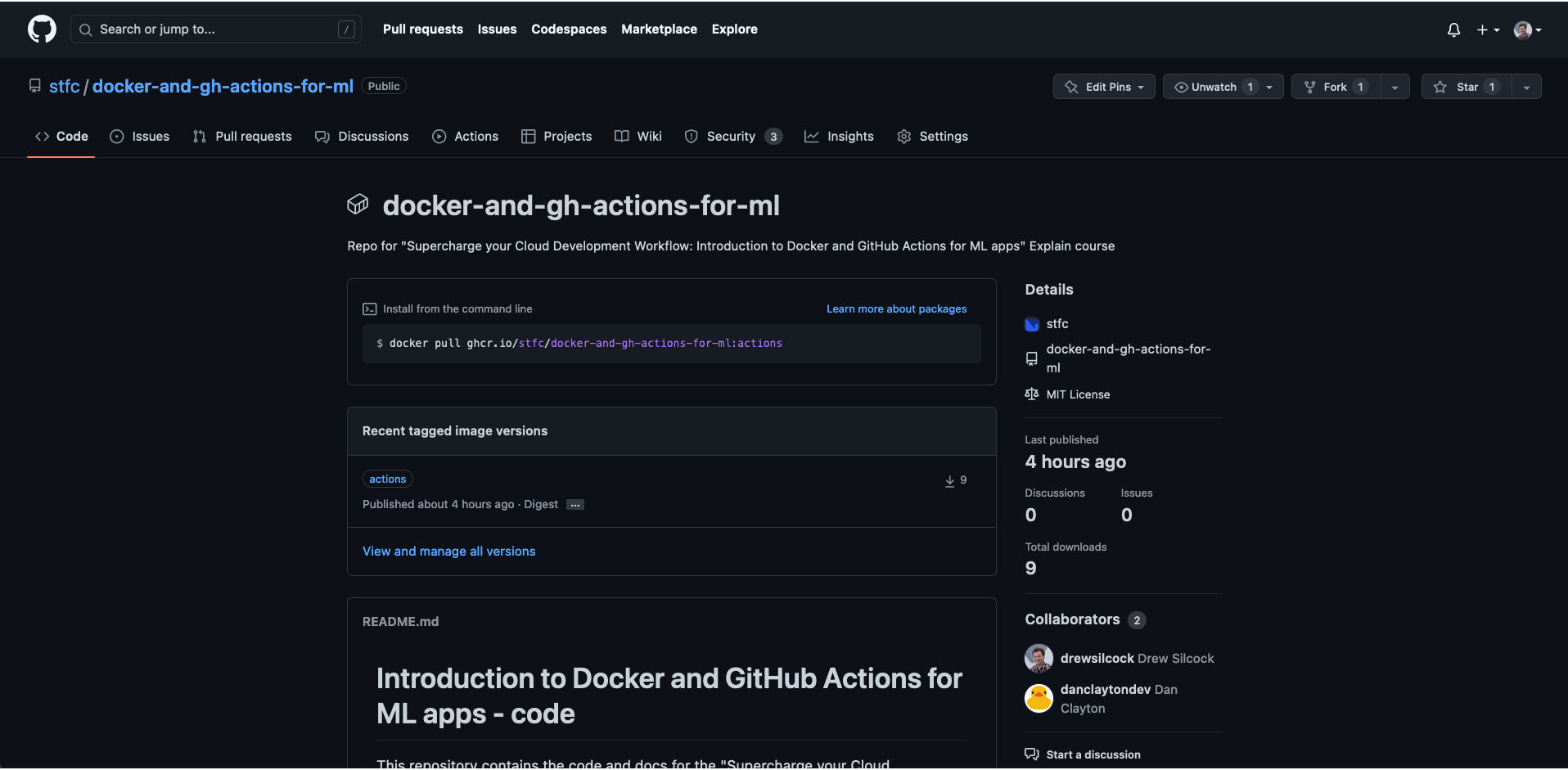Click the downloads count beside the actions tag
1568x770 pixels.
pos(956,480)
